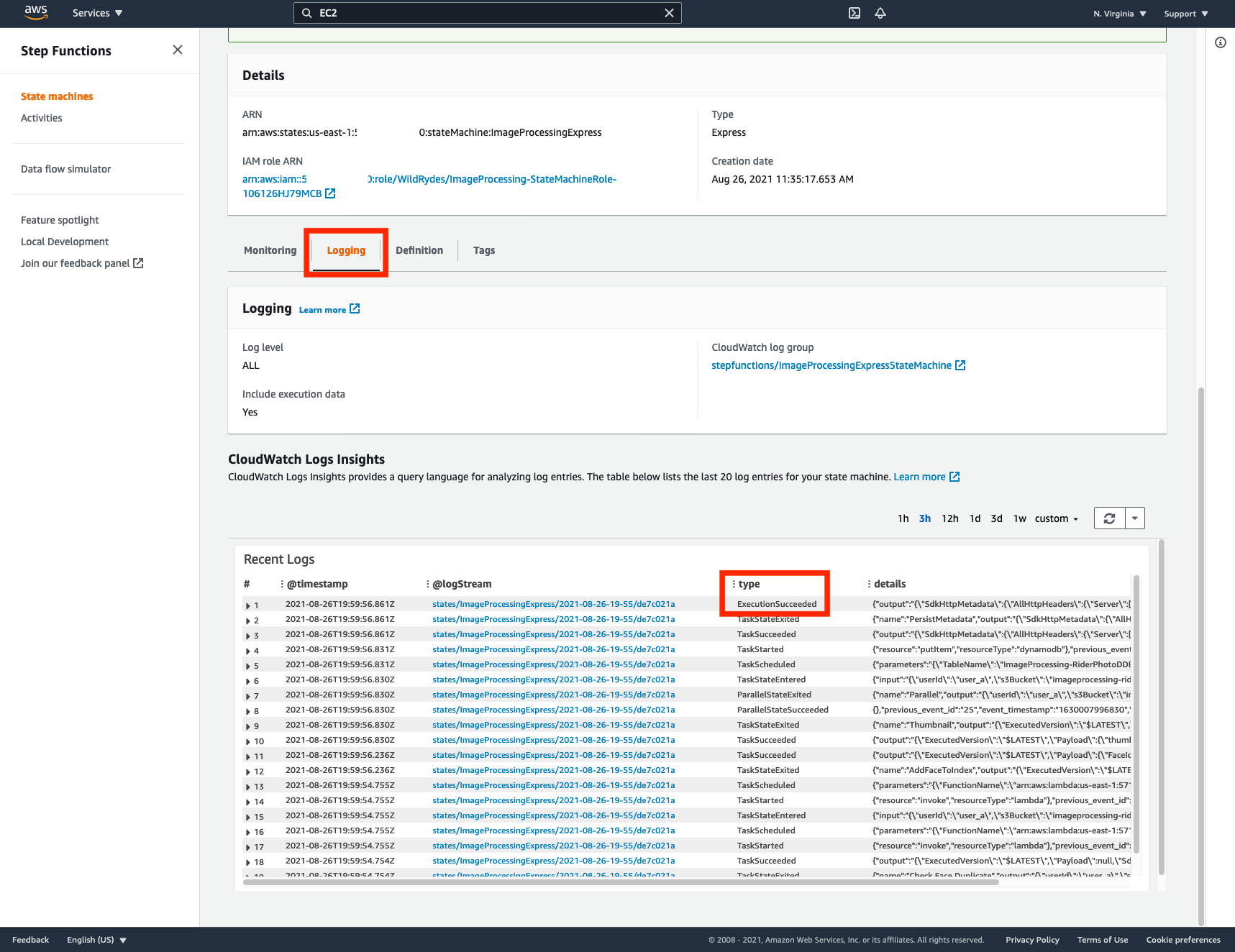
Task: Click the AWS logo home icon
Action: pyautogui.click(x=36, y=12)
